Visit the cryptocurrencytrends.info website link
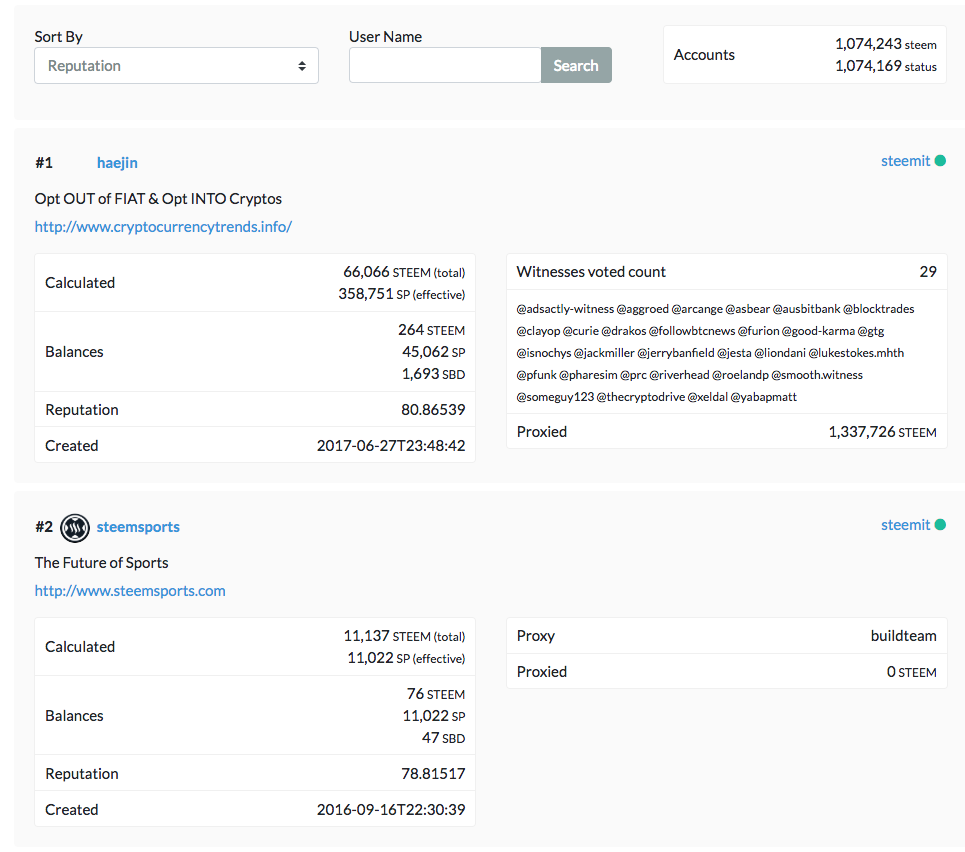This screenshot has height=852, width=965. 163,227
